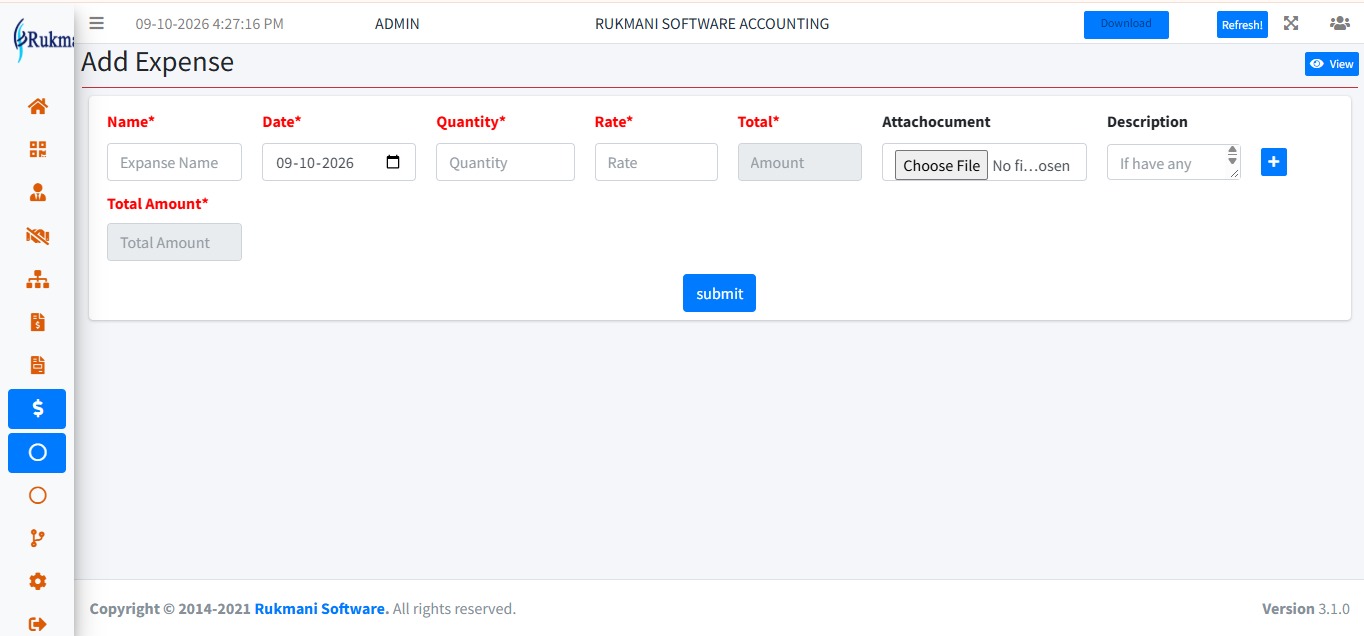
Task: Open the document lines file sidebar icon
Action: click(37, 365)
